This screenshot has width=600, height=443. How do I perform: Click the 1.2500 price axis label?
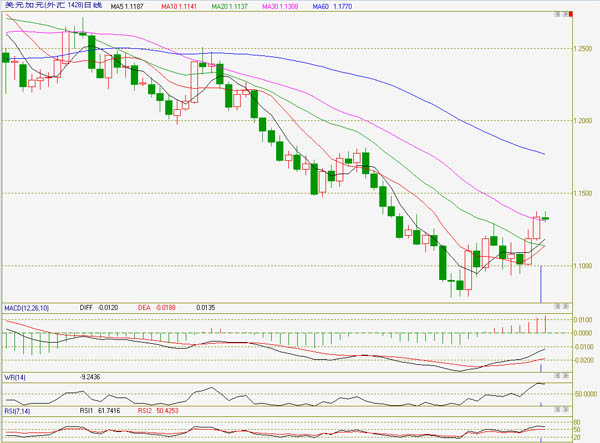pyautogui.click(x=582, y=49)
